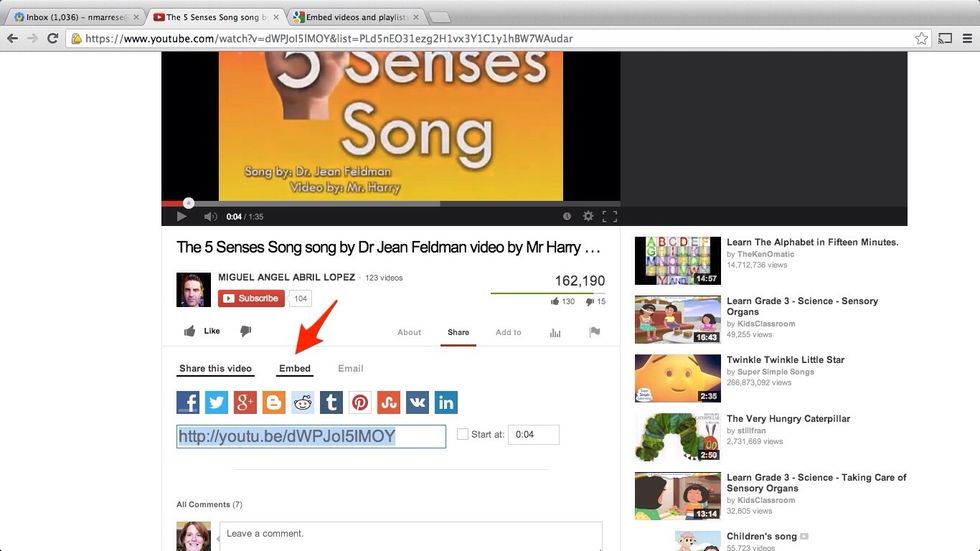The image size is (980, 551).
Task: Click the Reddit share icon
Action: click(x=303, y=402)
